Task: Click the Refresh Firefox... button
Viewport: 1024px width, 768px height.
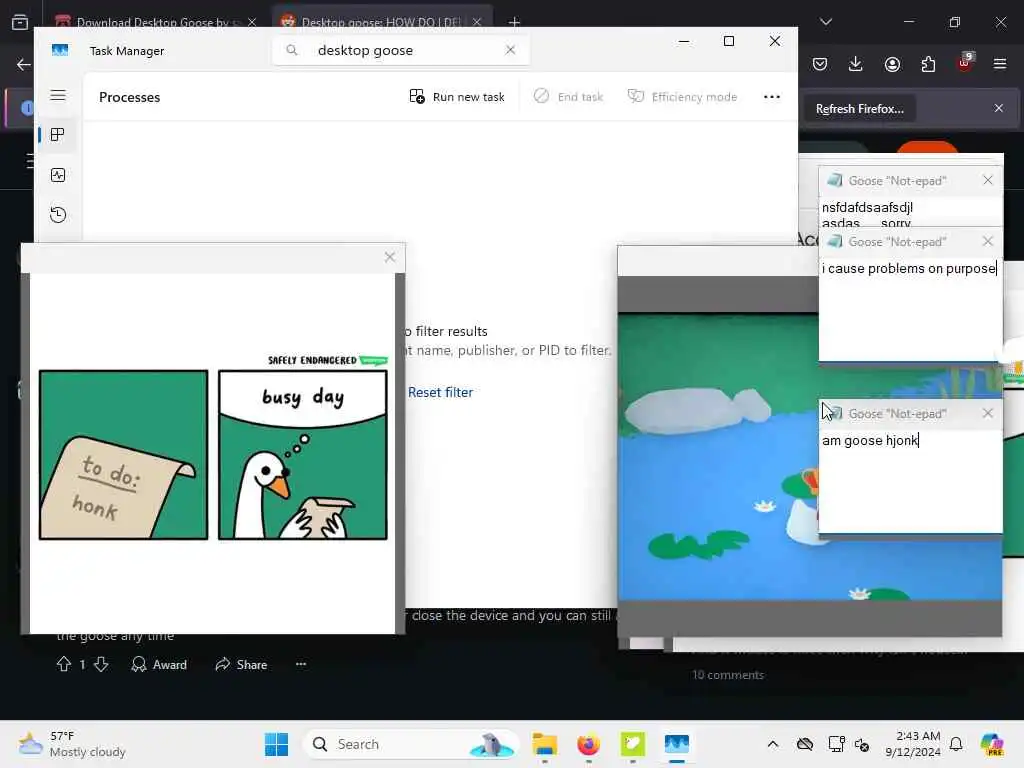Action: point(859,109)
